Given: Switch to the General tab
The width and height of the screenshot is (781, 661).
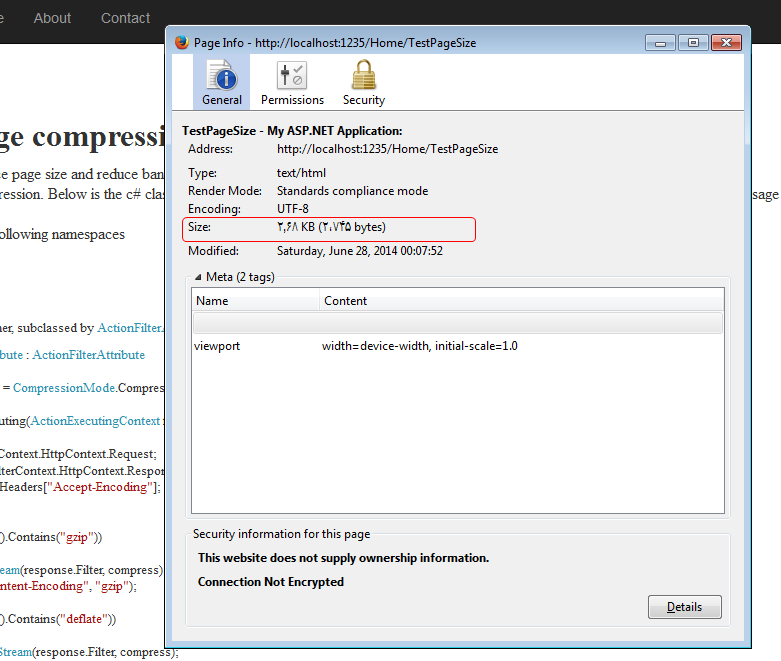Looking at the screenshot, I should pos(221,82).
